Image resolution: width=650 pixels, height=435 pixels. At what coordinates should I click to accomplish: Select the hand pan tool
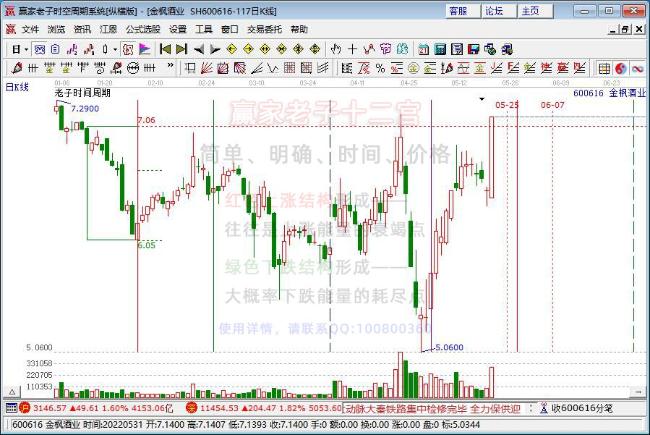coord(336,49)
